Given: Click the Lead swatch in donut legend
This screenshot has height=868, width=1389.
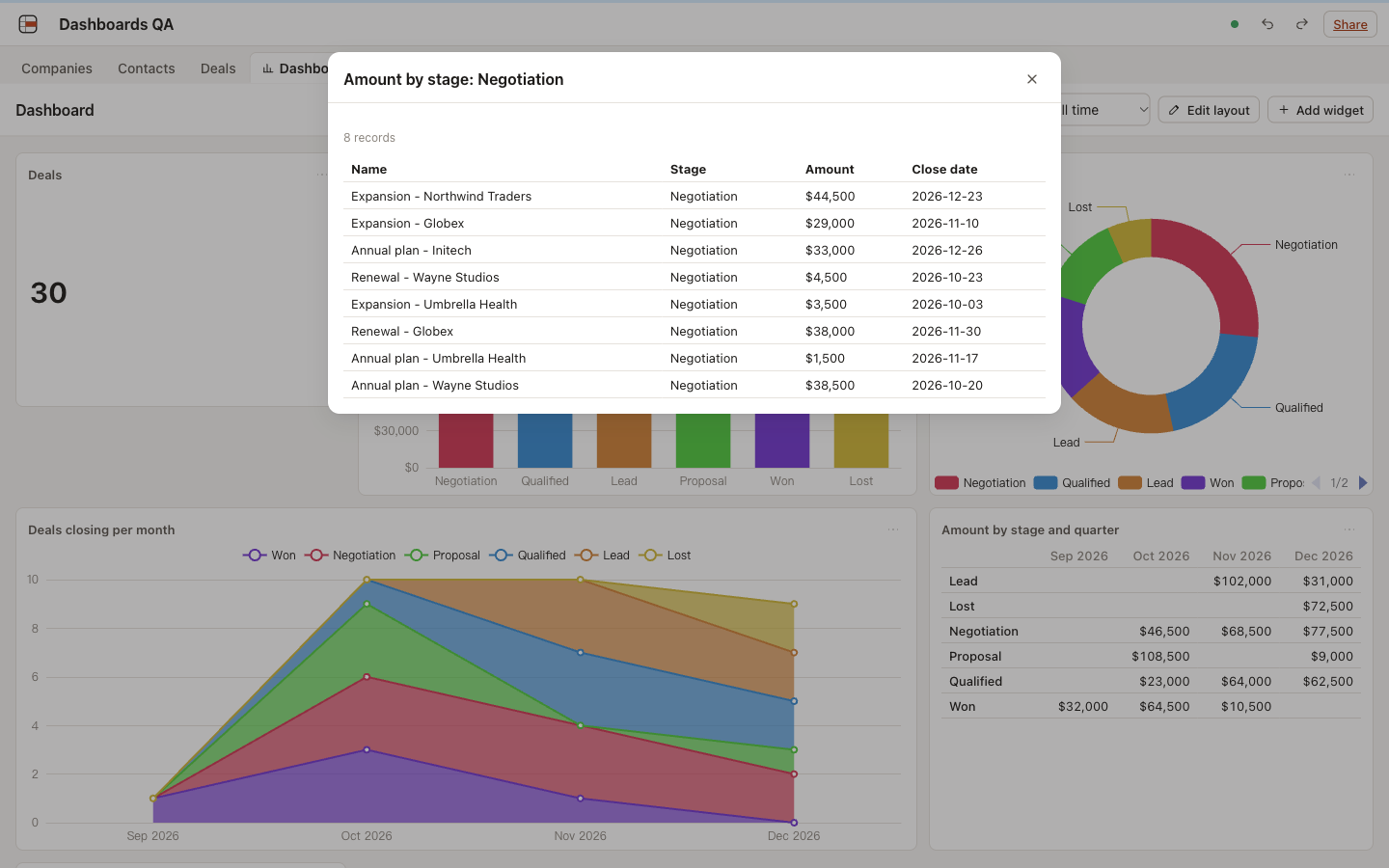Looking at the screenshot, I should [1130, 483].
